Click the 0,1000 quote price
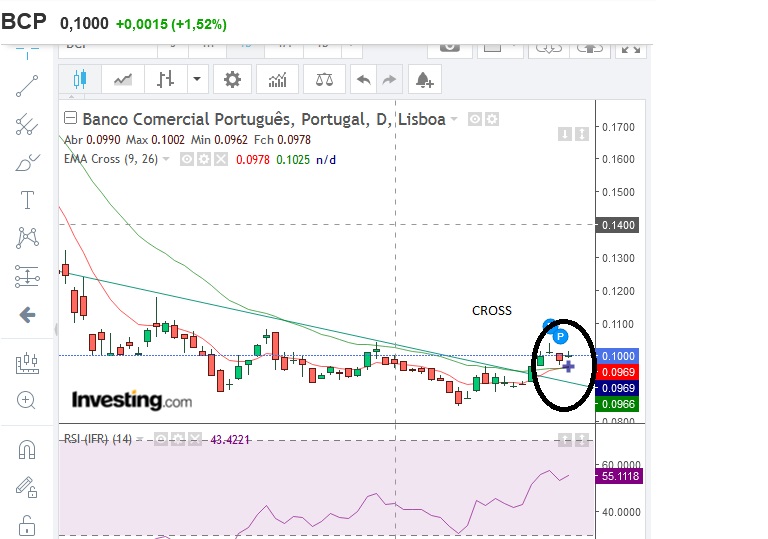This screenshot has width=768, height=539. coord(84,23)
